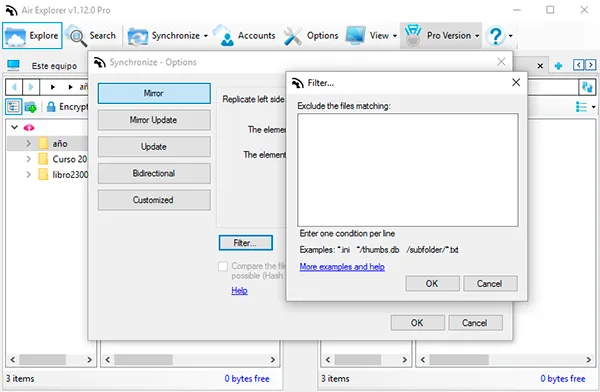Click the Filter... button in Synchronize Options

(246, 243)
